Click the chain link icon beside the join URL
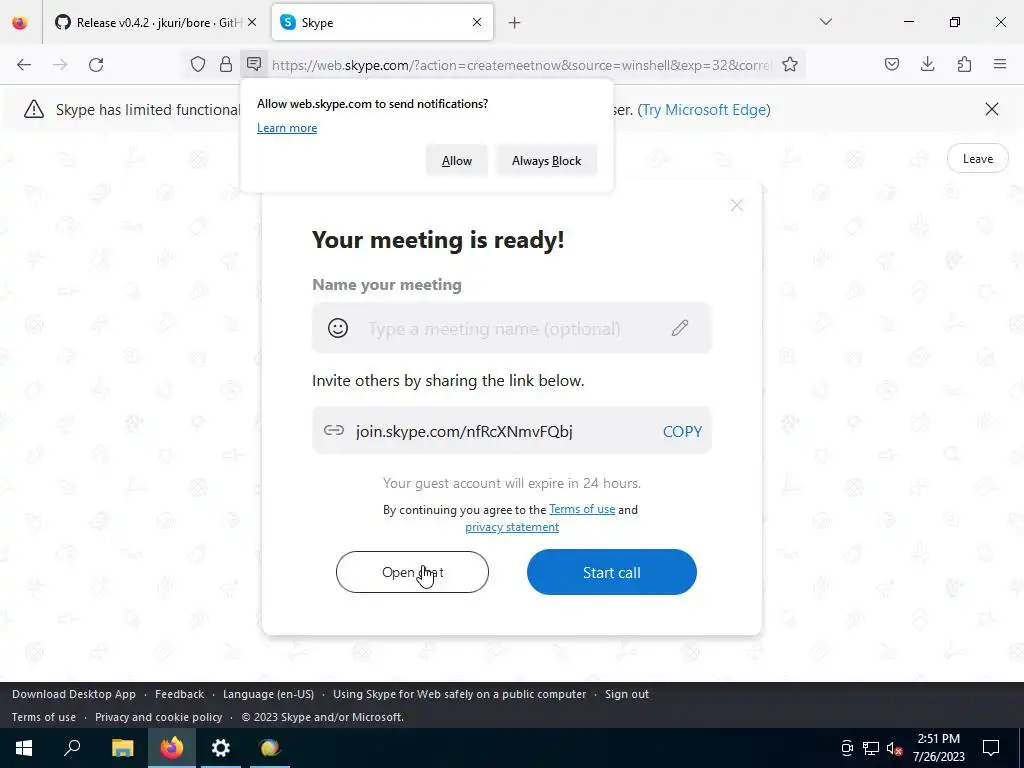This screenshot has width=1024, height=768. tap(334, 430)
